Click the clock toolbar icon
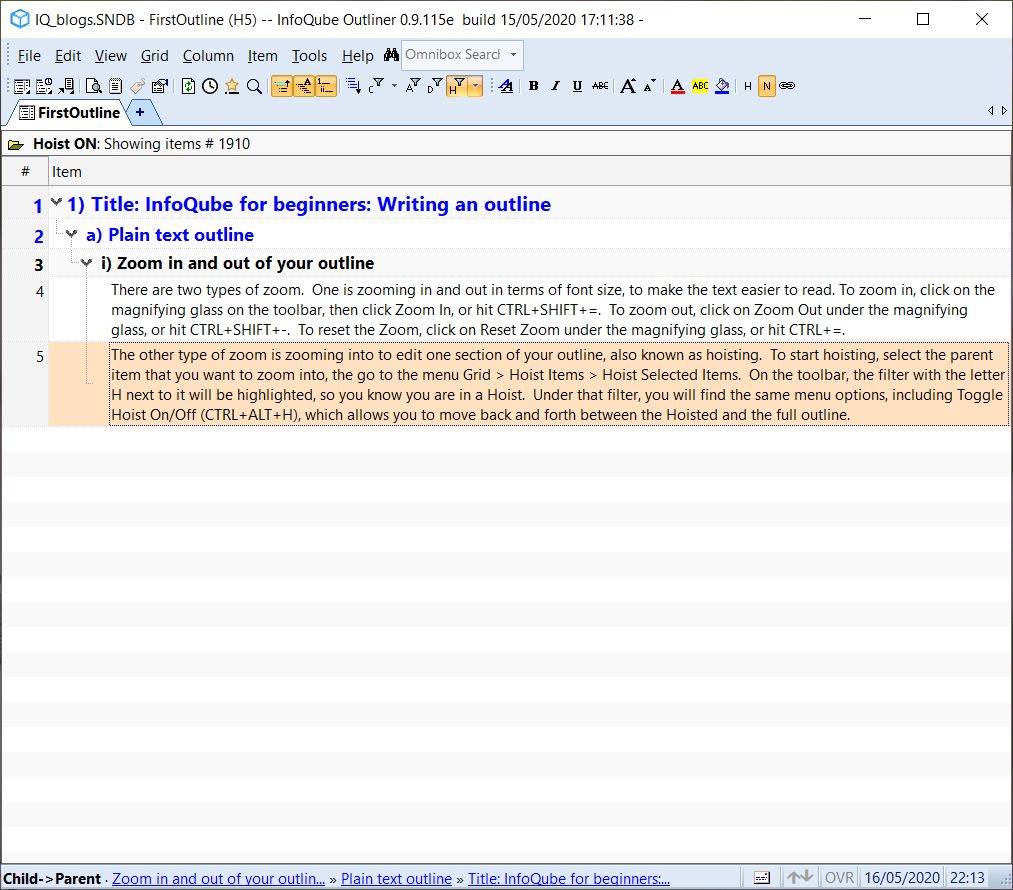The width and height of the screenshot is (1013, 890). 210,86
